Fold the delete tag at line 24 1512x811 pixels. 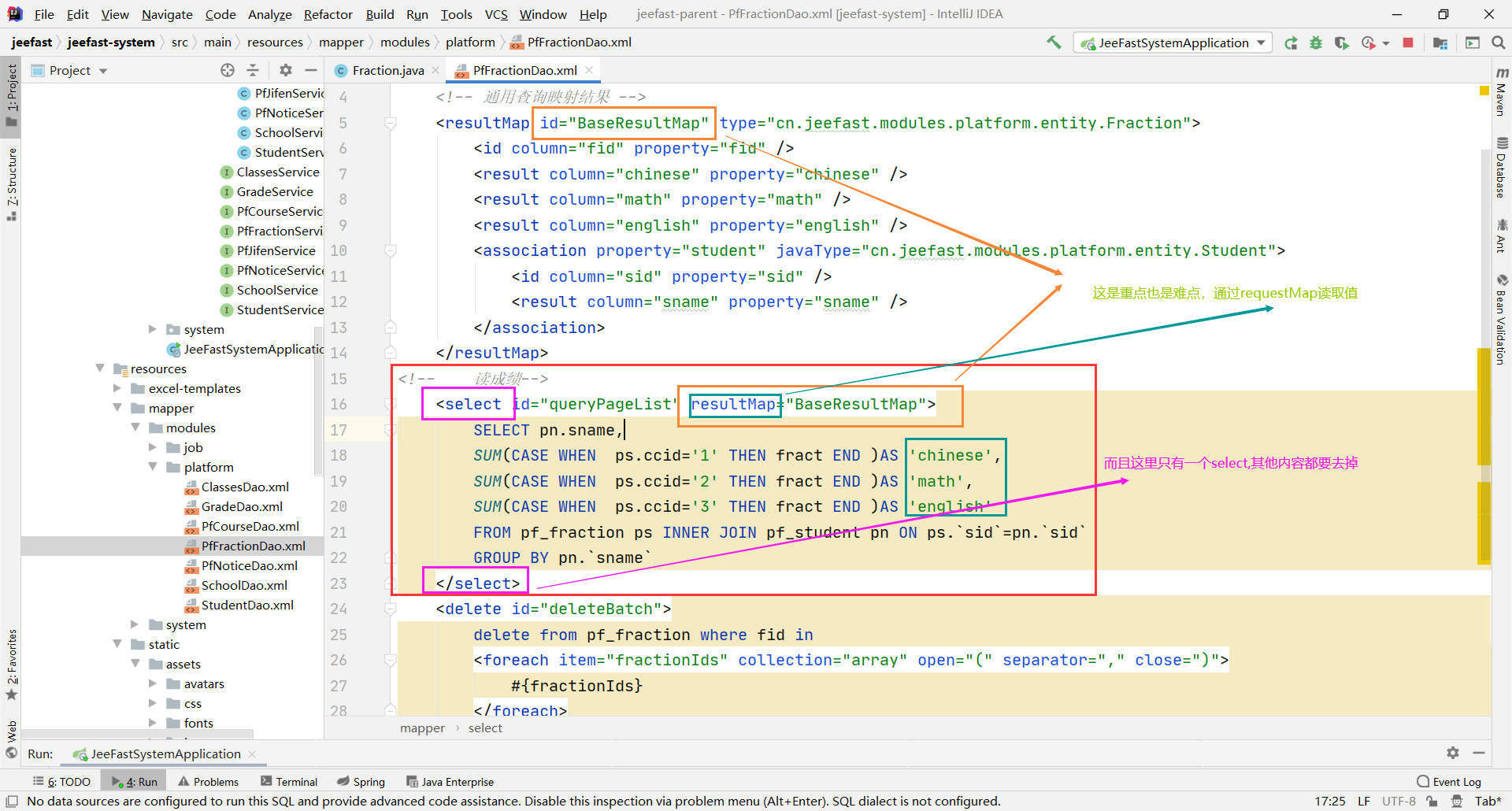coord(390,609)
